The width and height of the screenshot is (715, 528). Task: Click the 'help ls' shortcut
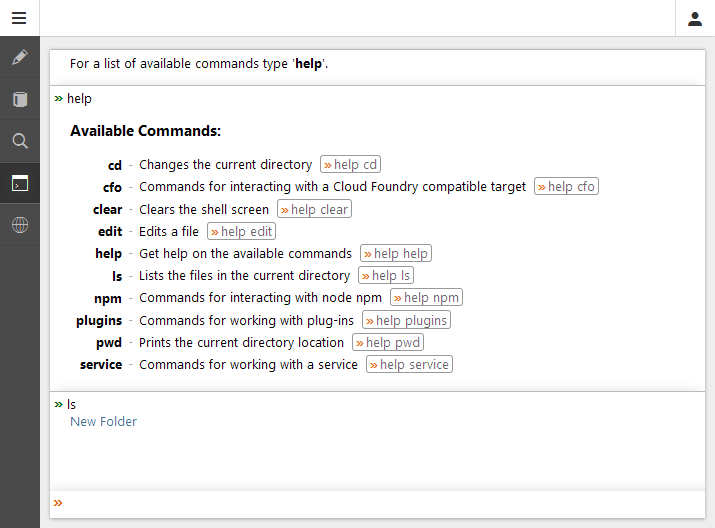386,276
